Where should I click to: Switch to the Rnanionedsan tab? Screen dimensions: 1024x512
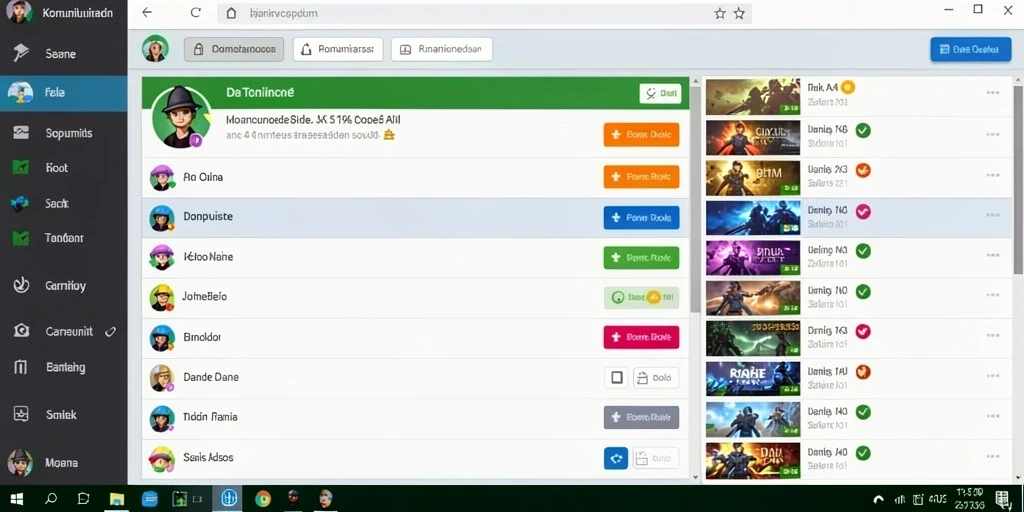click(x=441, y=49)
